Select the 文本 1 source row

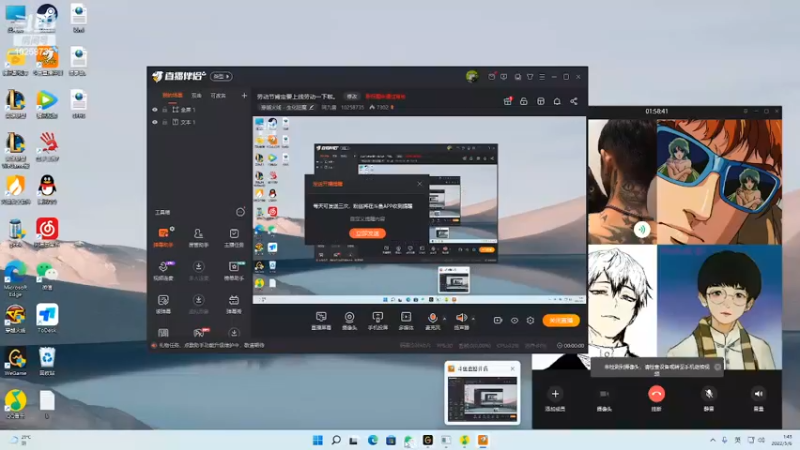pyautogui.click(x=199, y=122)
